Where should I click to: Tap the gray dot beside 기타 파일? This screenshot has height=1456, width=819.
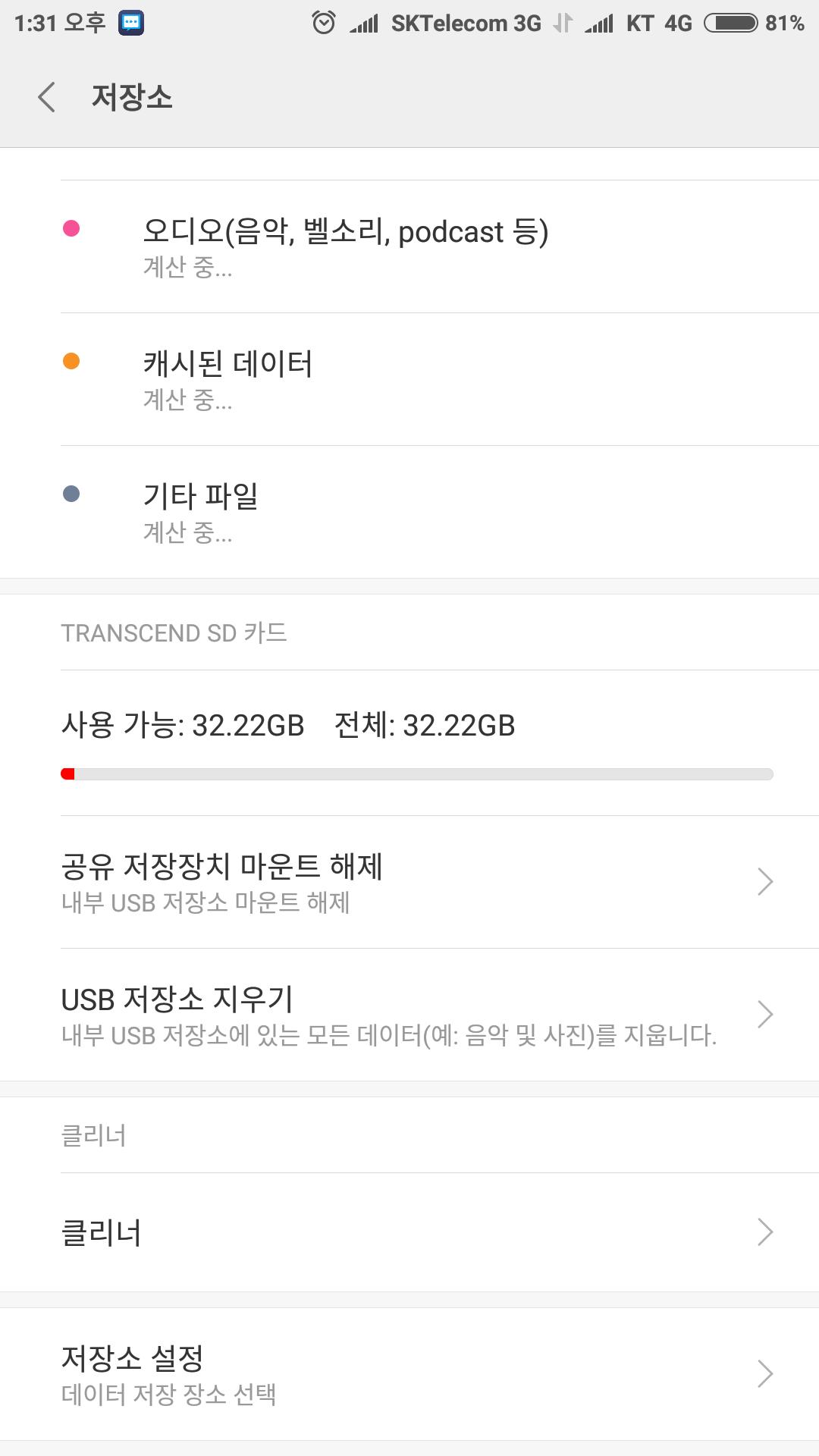click(71, 494)
